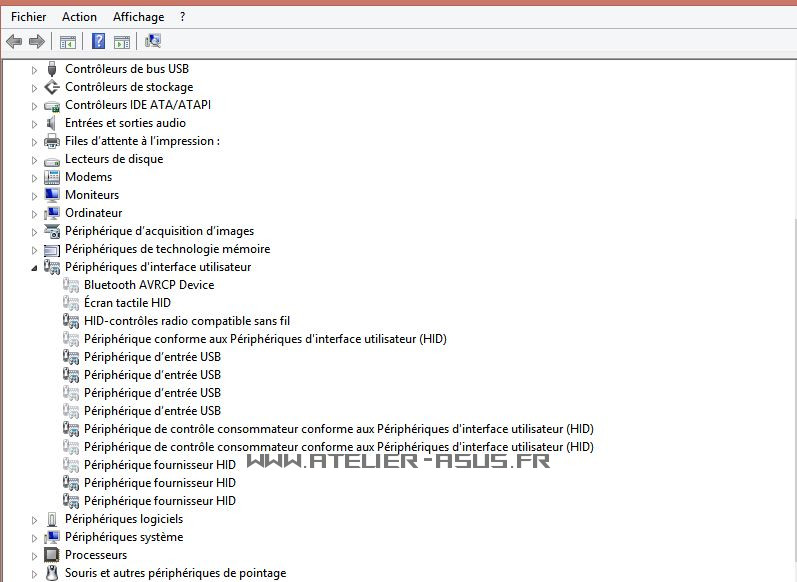Expand the Moniteurs category
The image size is (797, 582).
[x=34, y=195]
